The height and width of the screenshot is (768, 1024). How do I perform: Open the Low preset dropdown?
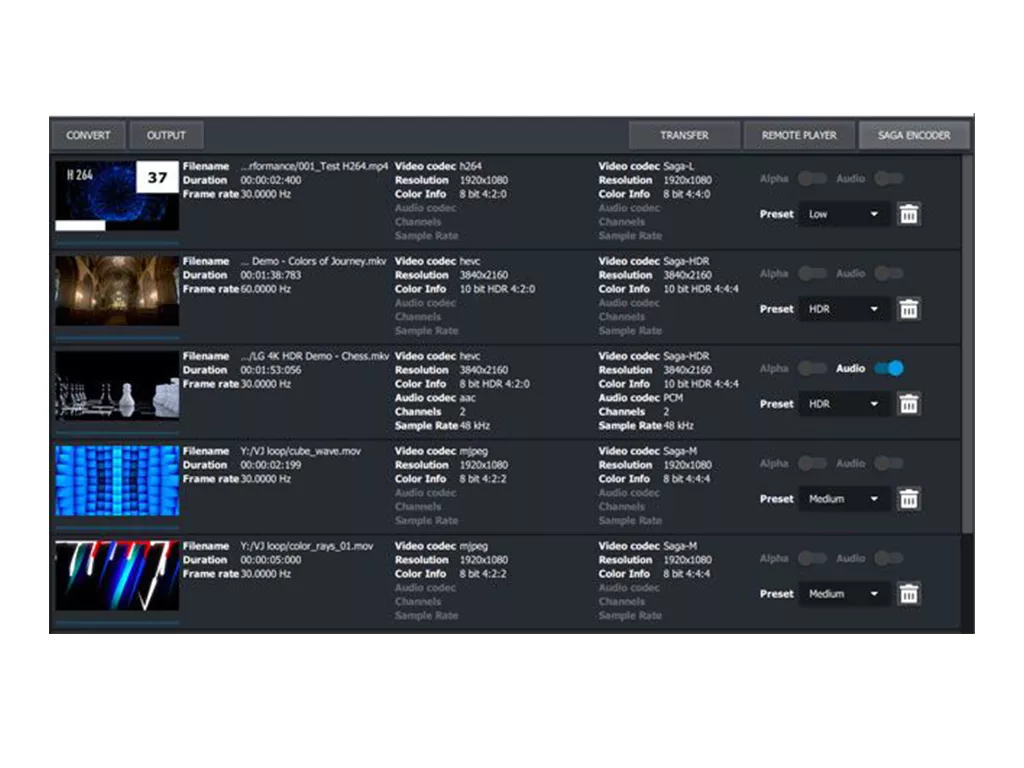843,214
